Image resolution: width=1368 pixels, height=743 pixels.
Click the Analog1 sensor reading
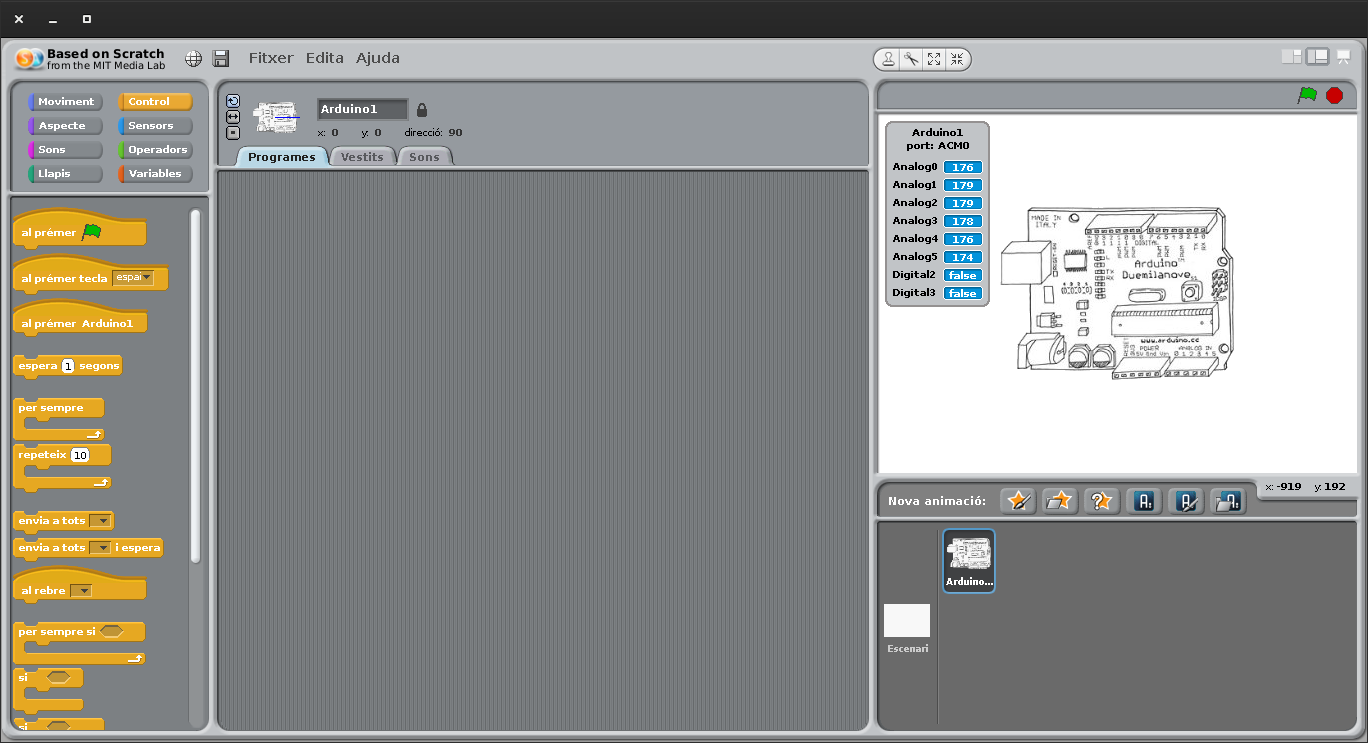[963, 186]
